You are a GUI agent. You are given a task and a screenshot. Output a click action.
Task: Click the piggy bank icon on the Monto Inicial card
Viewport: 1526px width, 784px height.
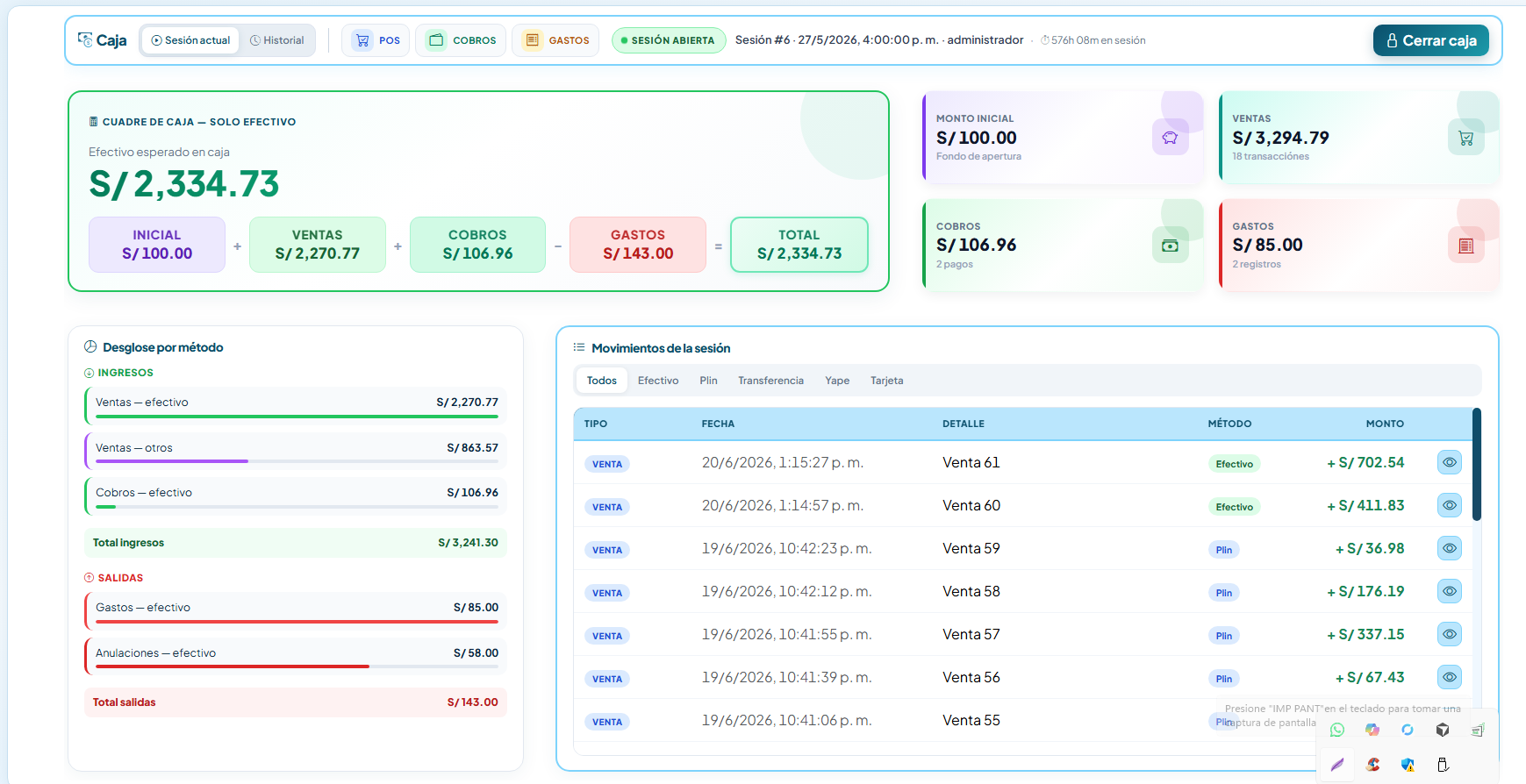(x=1170, y=138)
